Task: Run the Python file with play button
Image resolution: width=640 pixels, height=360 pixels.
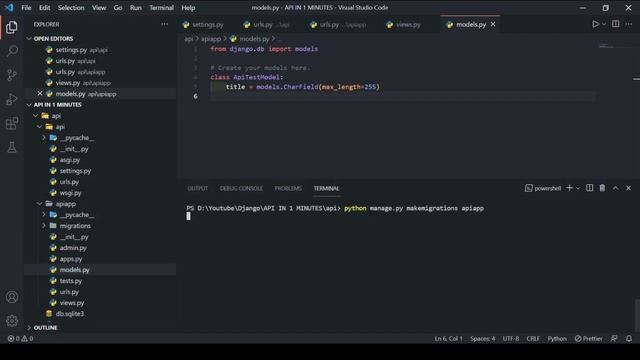Action: point(596,24)
